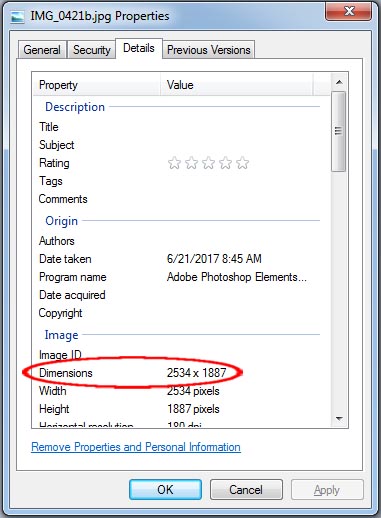381x518 pixels.
Task: Select the Dimensions property label
Action: [x=66, y=373]
